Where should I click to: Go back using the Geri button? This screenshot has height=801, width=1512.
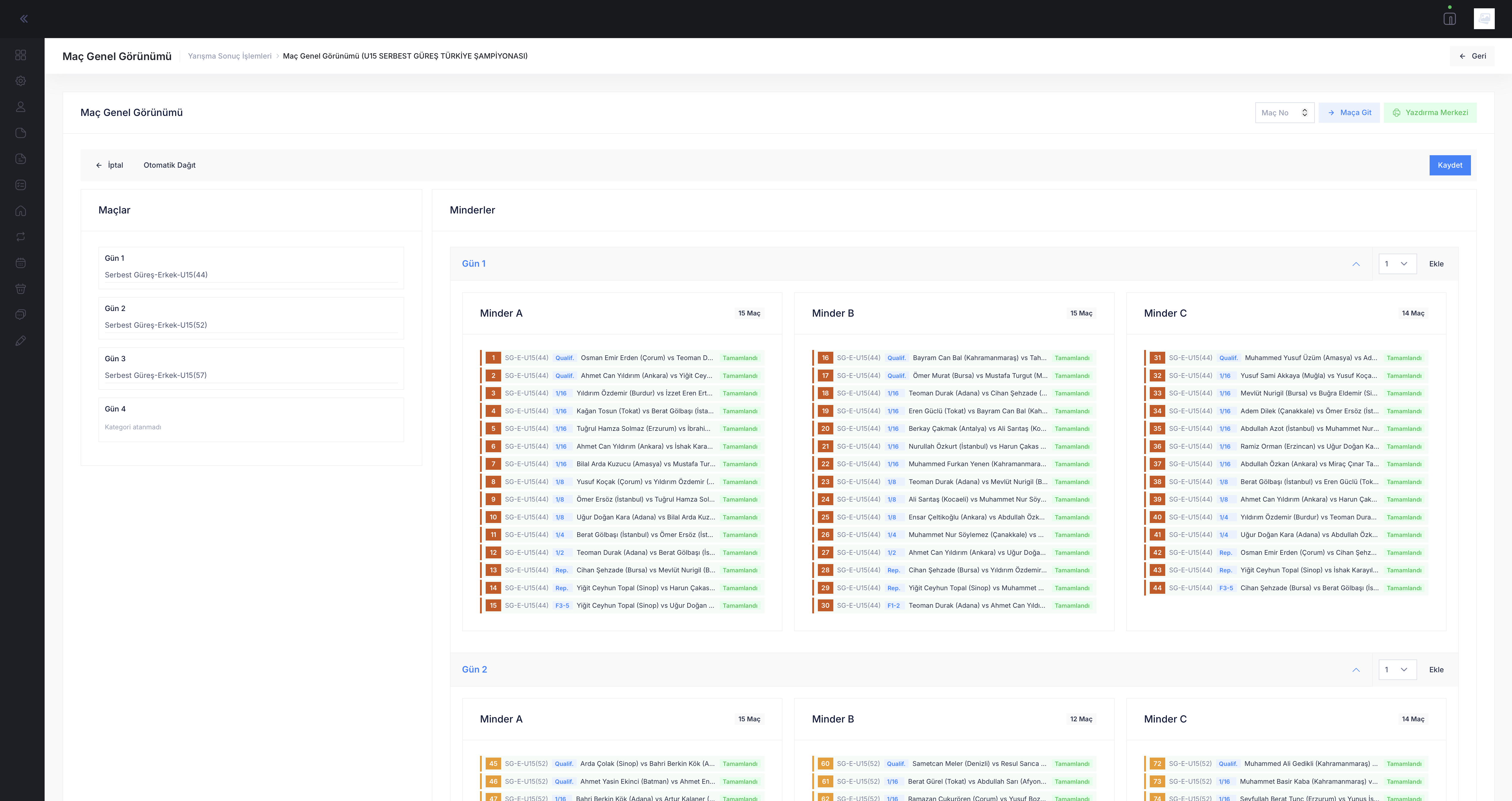coord(1472,56)
